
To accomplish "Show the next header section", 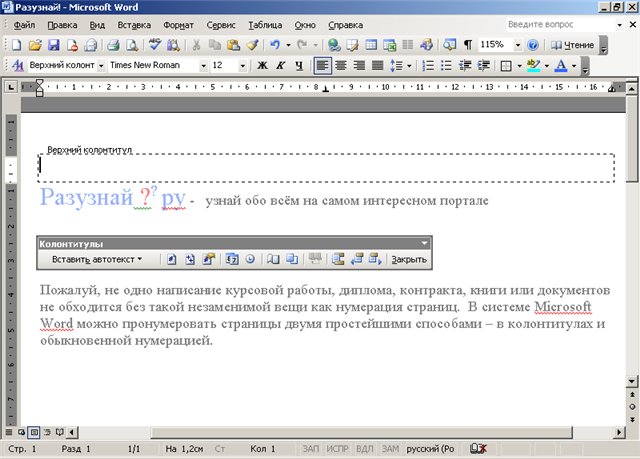I will click(x=375, y=259).
